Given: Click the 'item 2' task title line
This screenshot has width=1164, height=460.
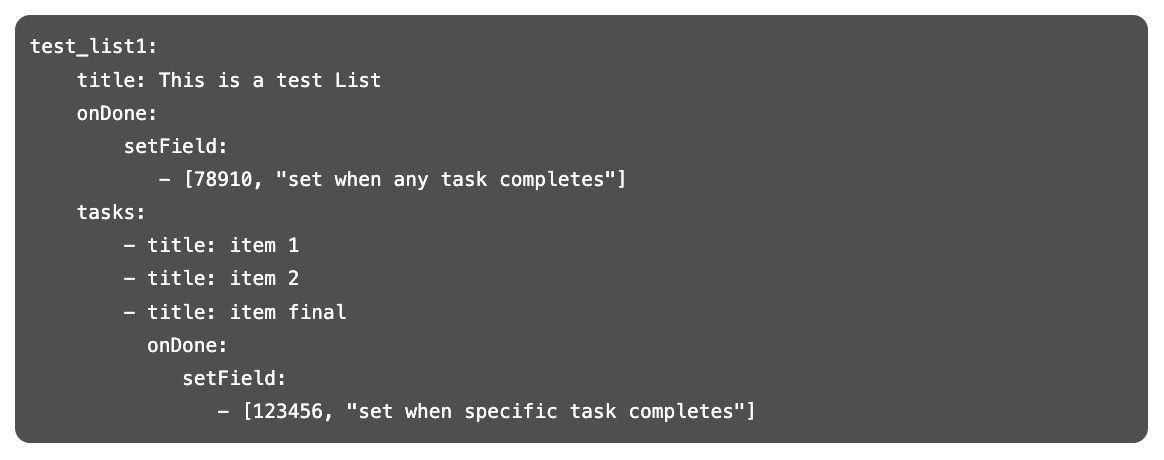Looking at the screenshot, I should (212, 279).
